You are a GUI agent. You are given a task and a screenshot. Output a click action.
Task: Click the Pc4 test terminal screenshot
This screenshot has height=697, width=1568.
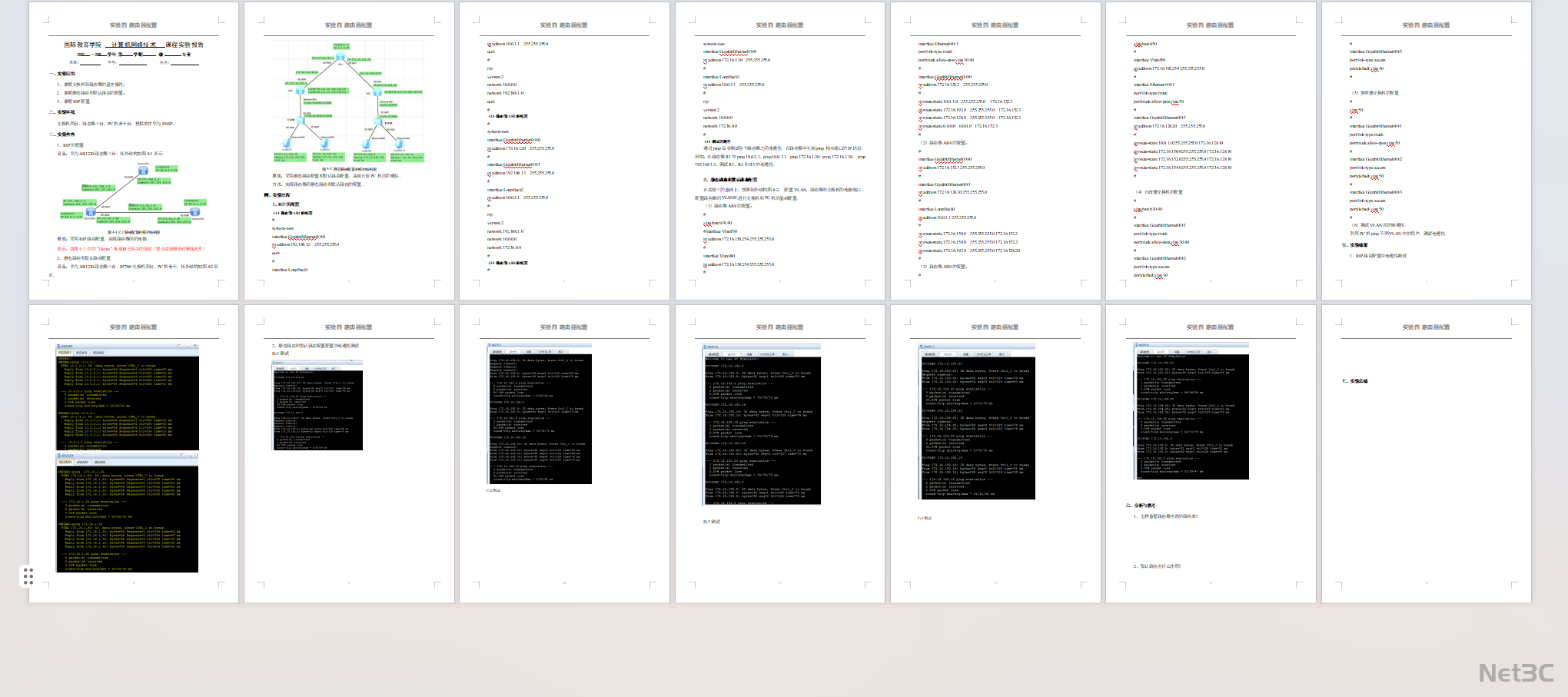(x=976, y=421)
